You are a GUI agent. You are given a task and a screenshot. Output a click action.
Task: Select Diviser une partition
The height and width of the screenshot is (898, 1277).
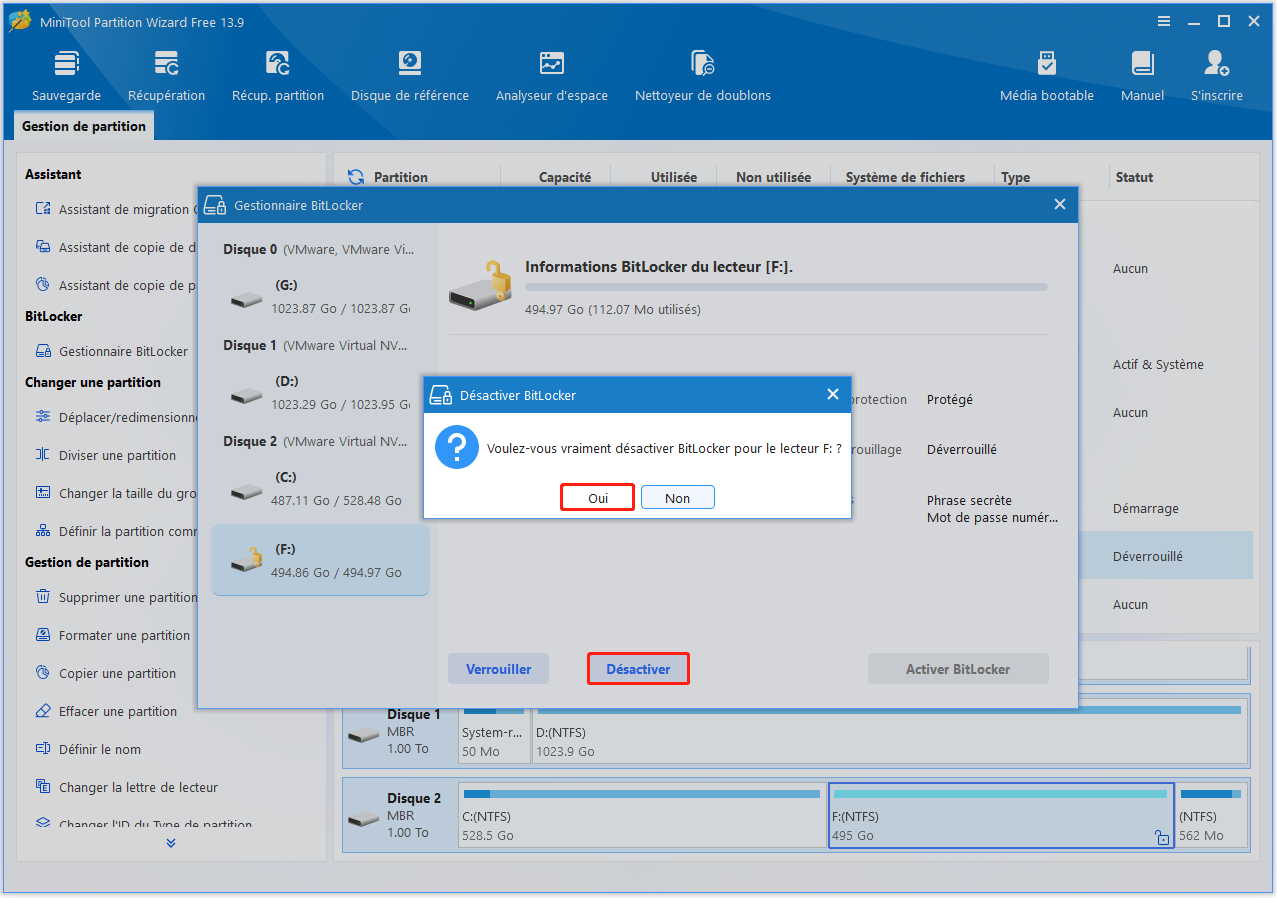(x=106, y=455)
